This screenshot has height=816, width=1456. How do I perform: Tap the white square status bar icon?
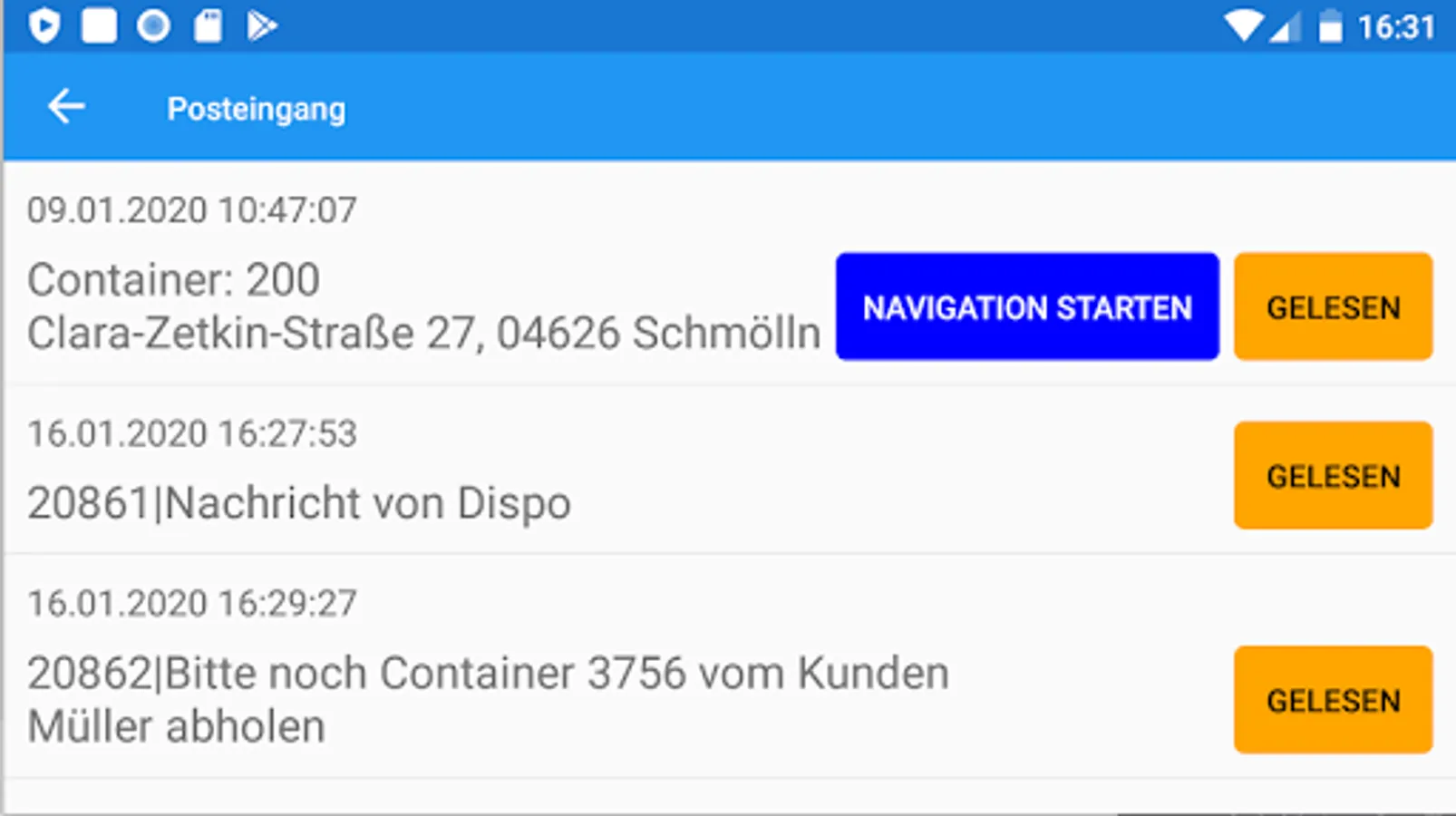(x=99, y=25)
